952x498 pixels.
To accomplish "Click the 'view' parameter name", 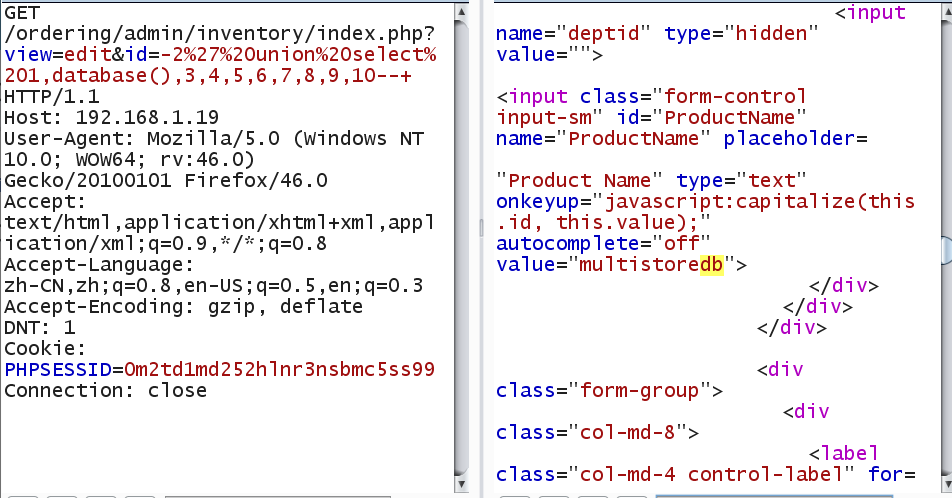I will point(28,54).
